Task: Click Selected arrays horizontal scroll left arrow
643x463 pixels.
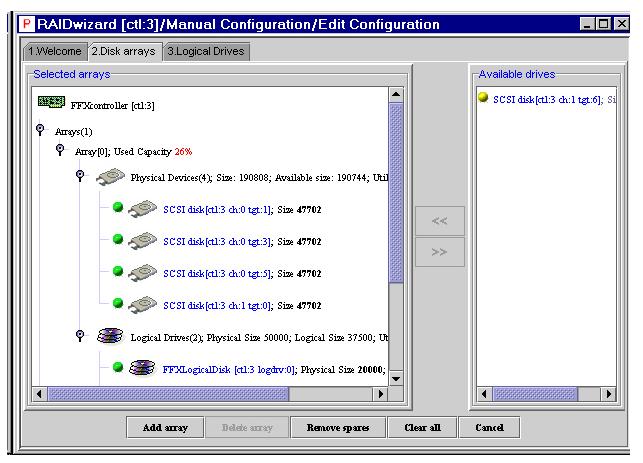Action: tap(39, 394)
